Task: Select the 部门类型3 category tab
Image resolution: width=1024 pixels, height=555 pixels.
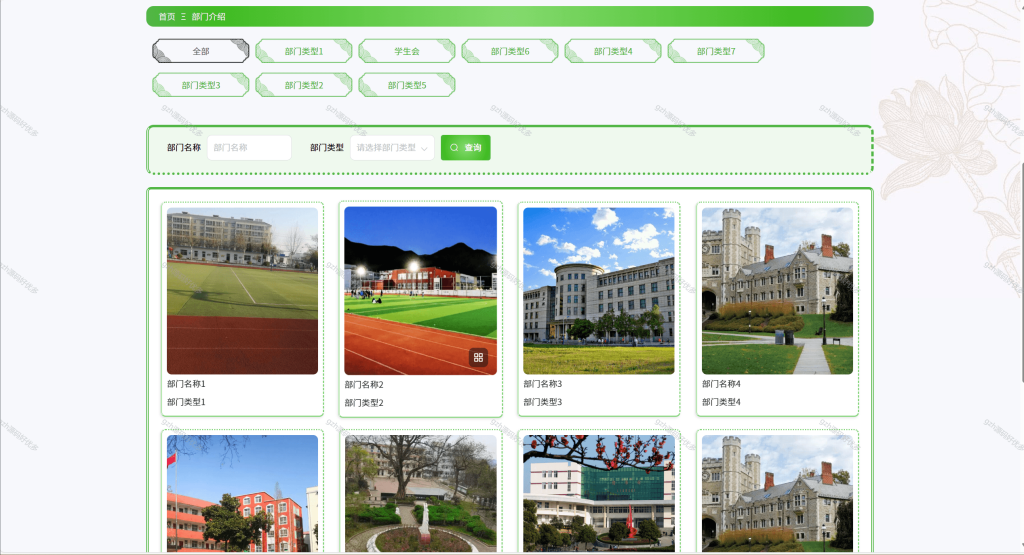Action: 200,85
